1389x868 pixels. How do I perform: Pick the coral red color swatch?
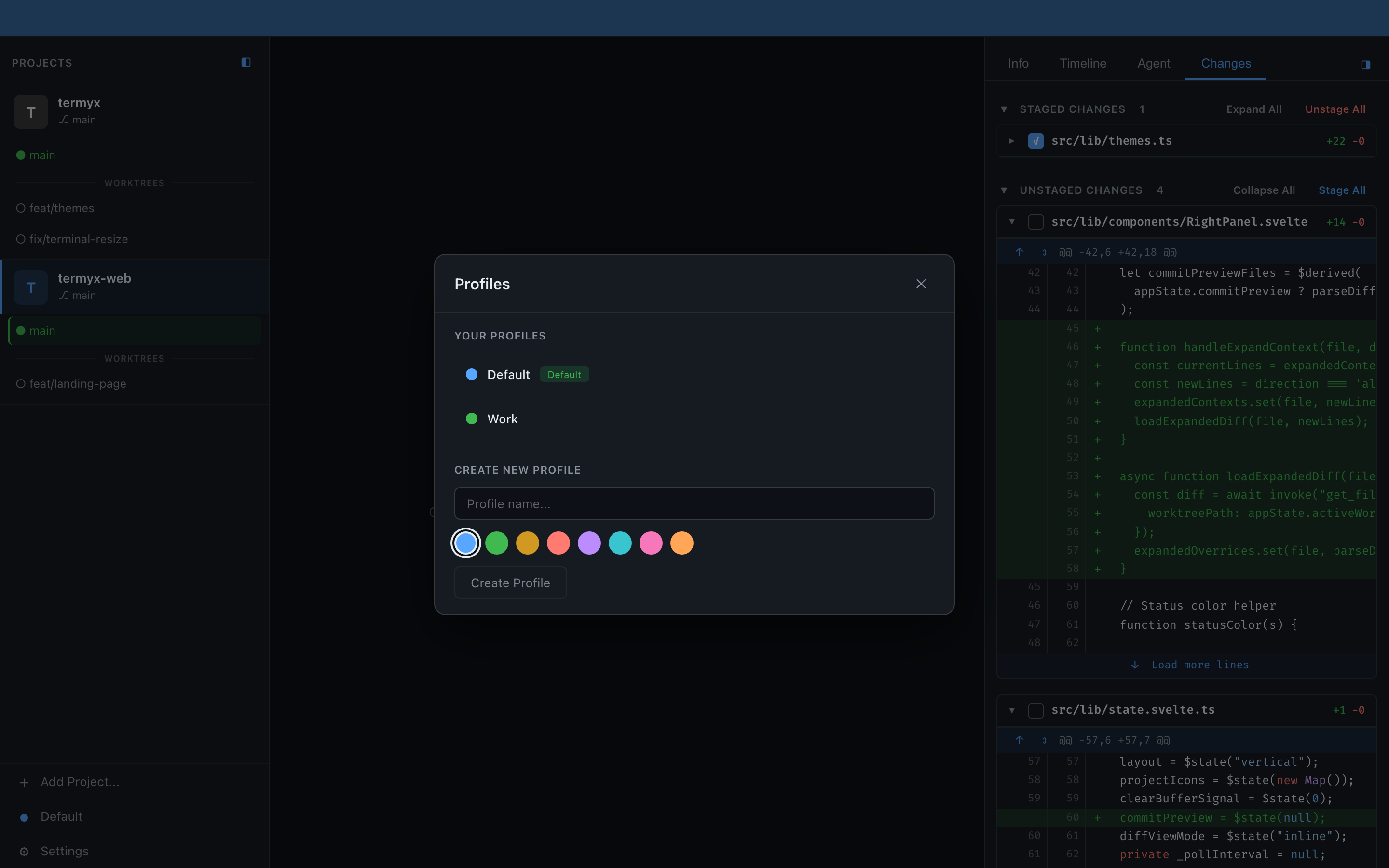[x=558, y=543]
